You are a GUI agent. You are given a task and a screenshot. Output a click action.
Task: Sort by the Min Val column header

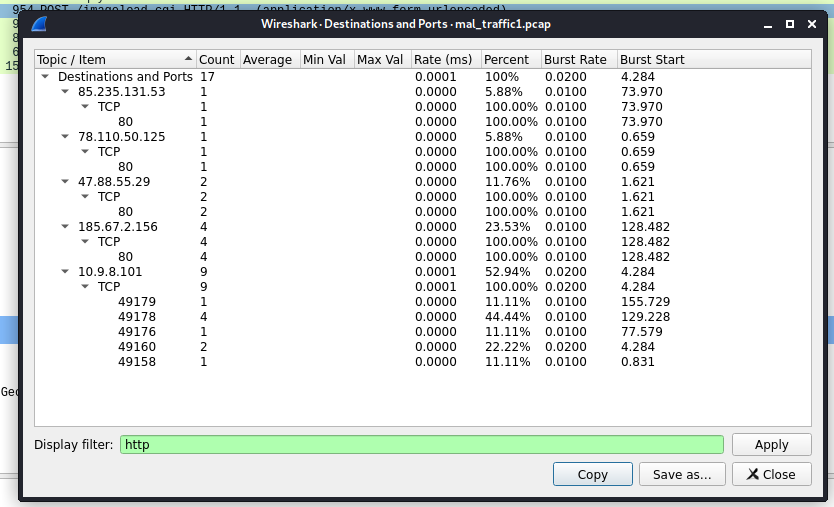(x=327, y=60)
